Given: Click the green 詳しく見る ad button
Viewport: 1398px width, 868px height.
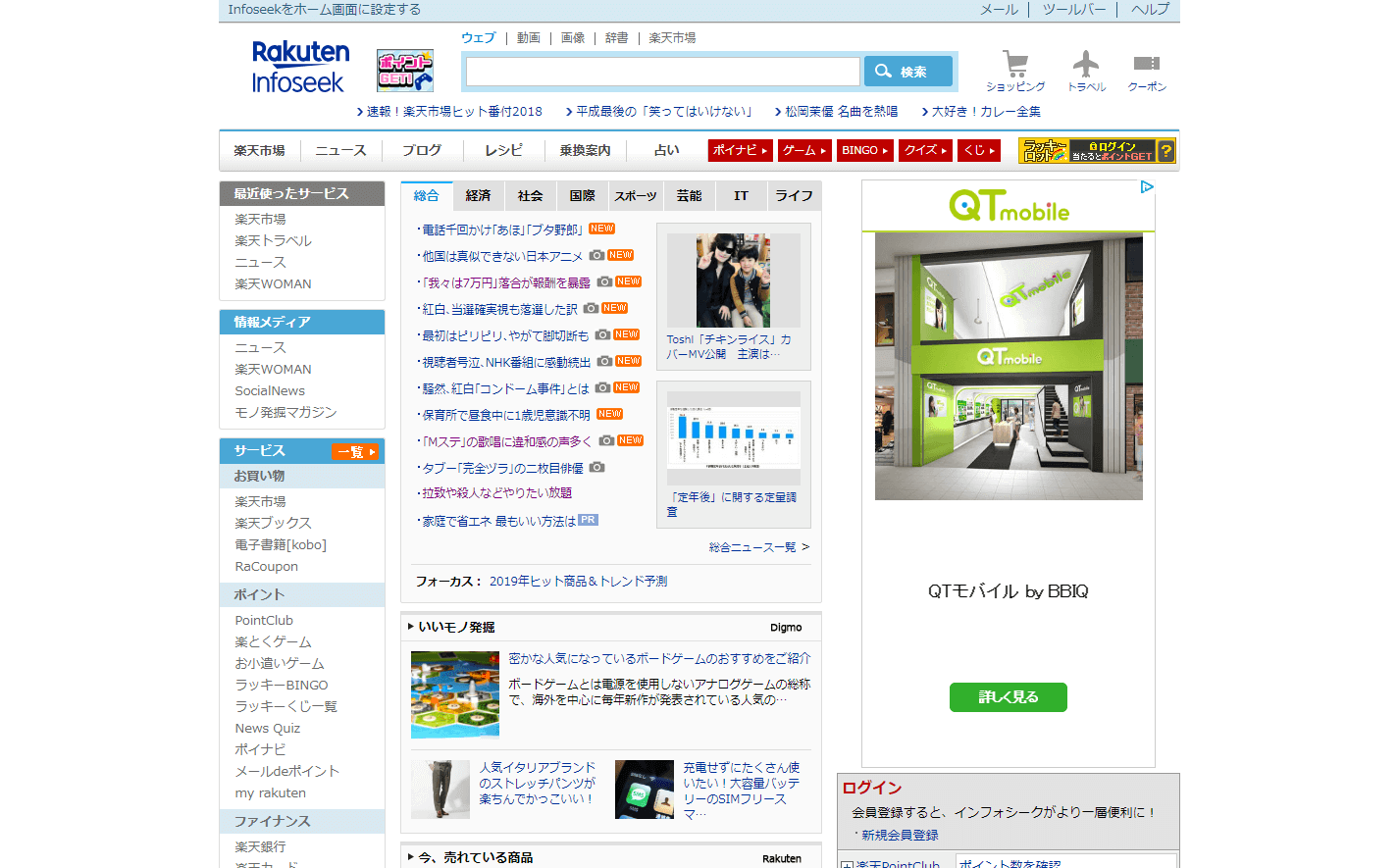Looking at the screenshot, I should pyautogui.click(x=1009, y=697).
